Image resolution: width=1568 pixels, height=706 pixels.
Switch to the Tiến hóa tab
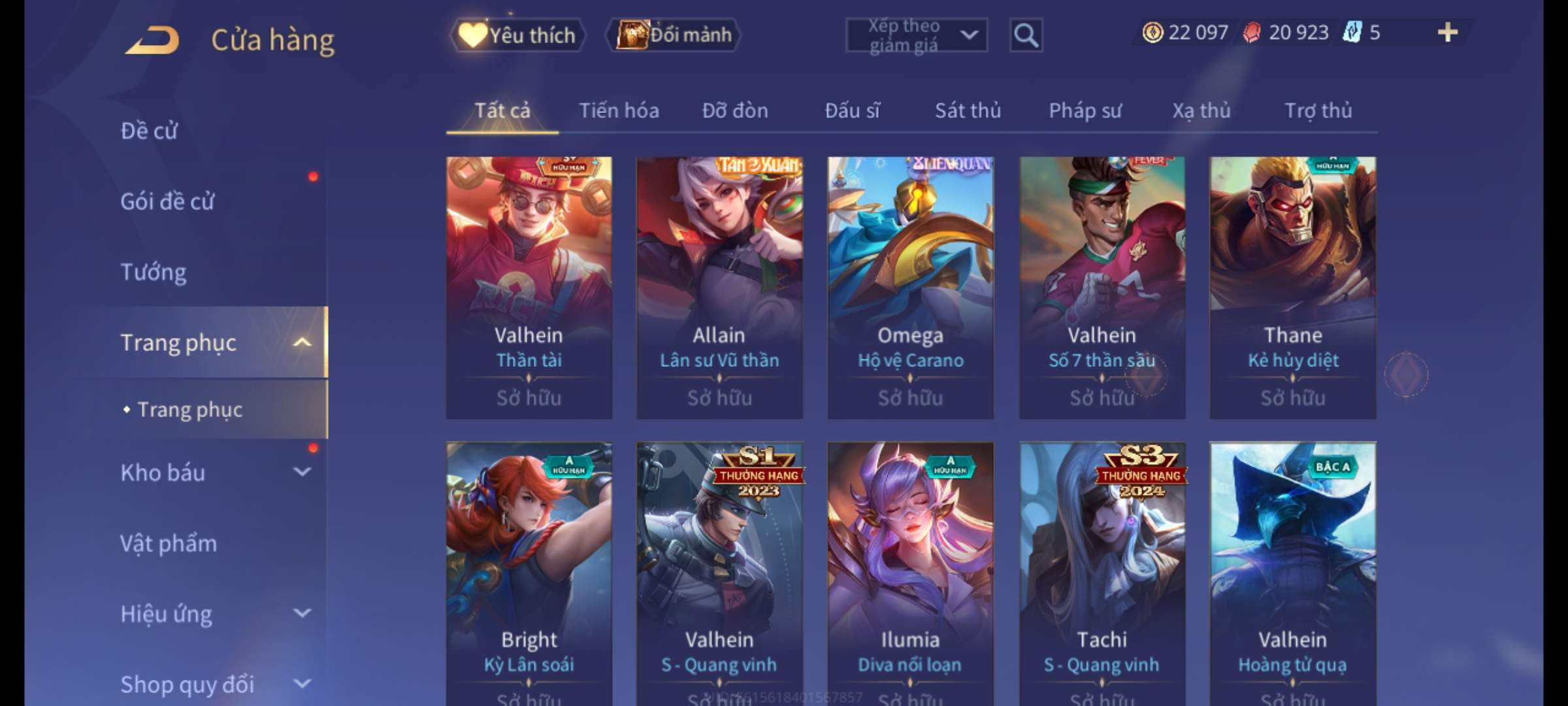[619, 110]
